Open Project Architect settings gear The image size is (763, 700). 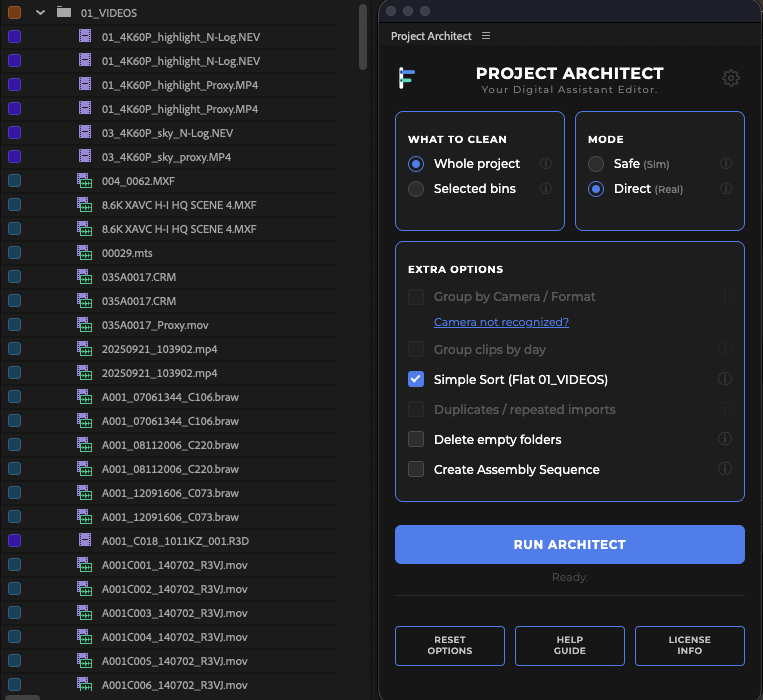point(730,78)
